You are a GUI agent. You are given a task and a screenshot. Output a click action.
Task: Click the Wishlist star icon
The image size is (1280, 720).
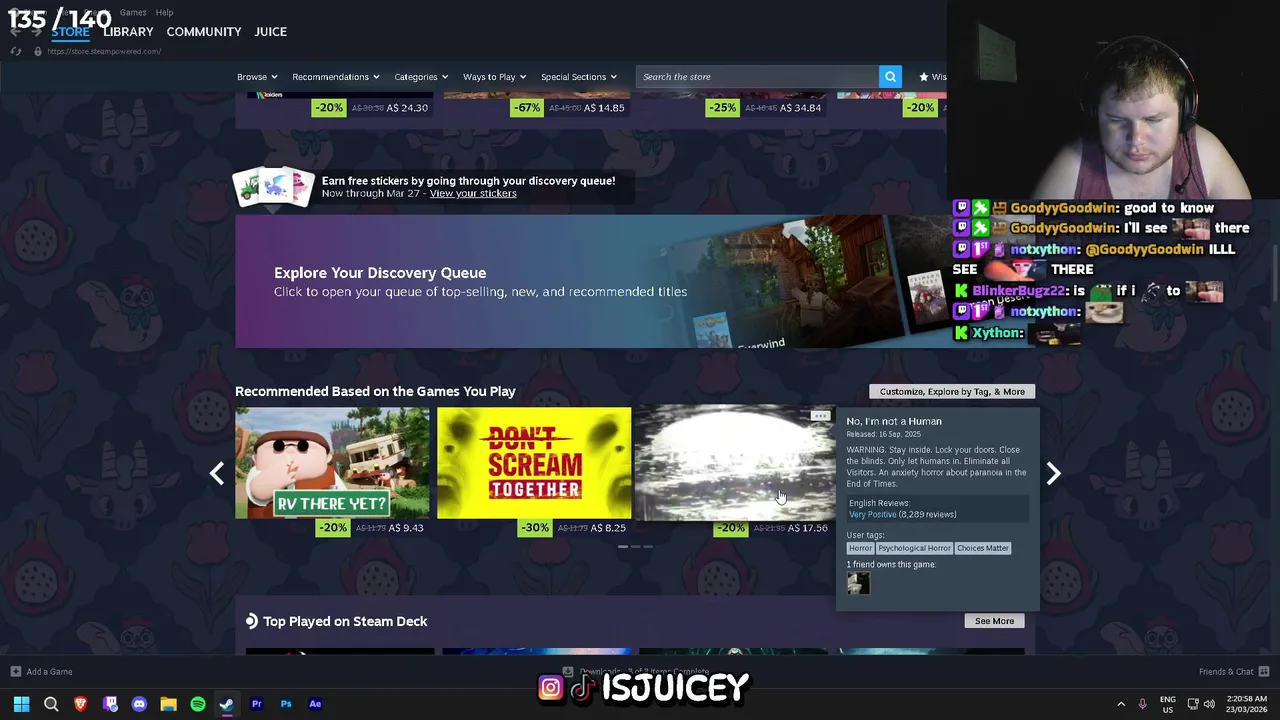click(924, 77)
